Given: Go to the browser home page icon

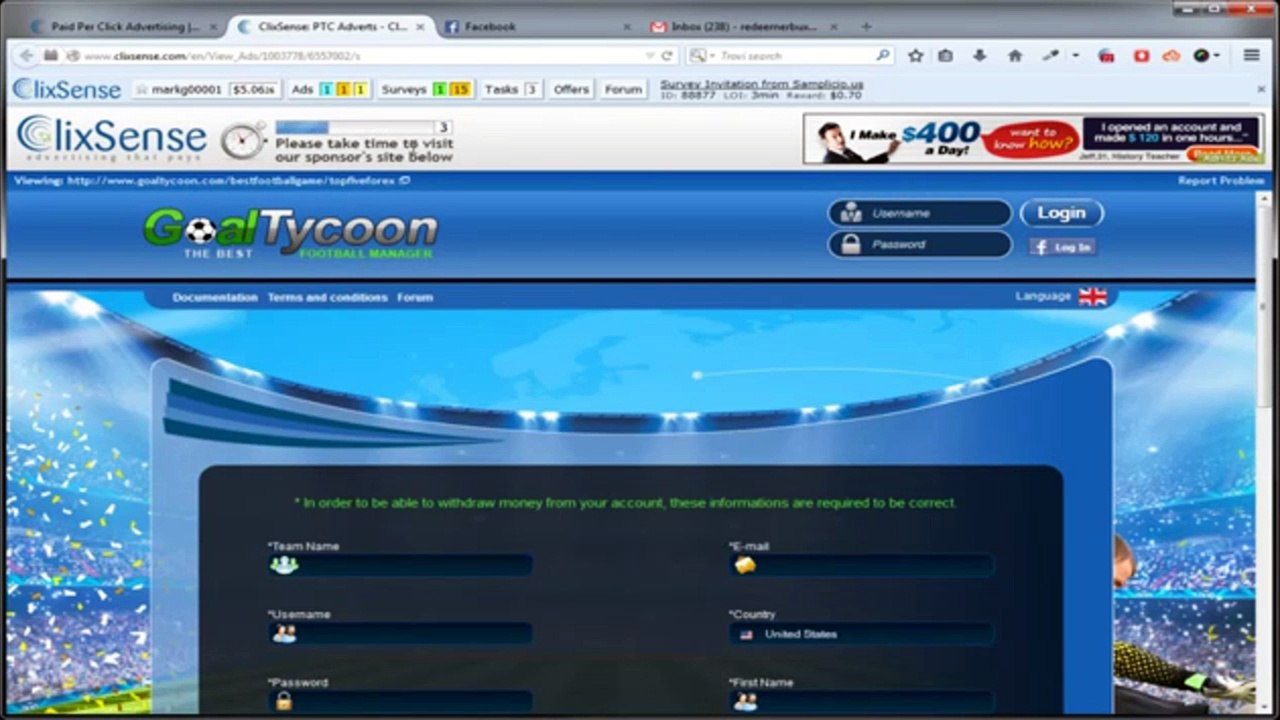Looking at the screenshot, I should point(1015,56).
